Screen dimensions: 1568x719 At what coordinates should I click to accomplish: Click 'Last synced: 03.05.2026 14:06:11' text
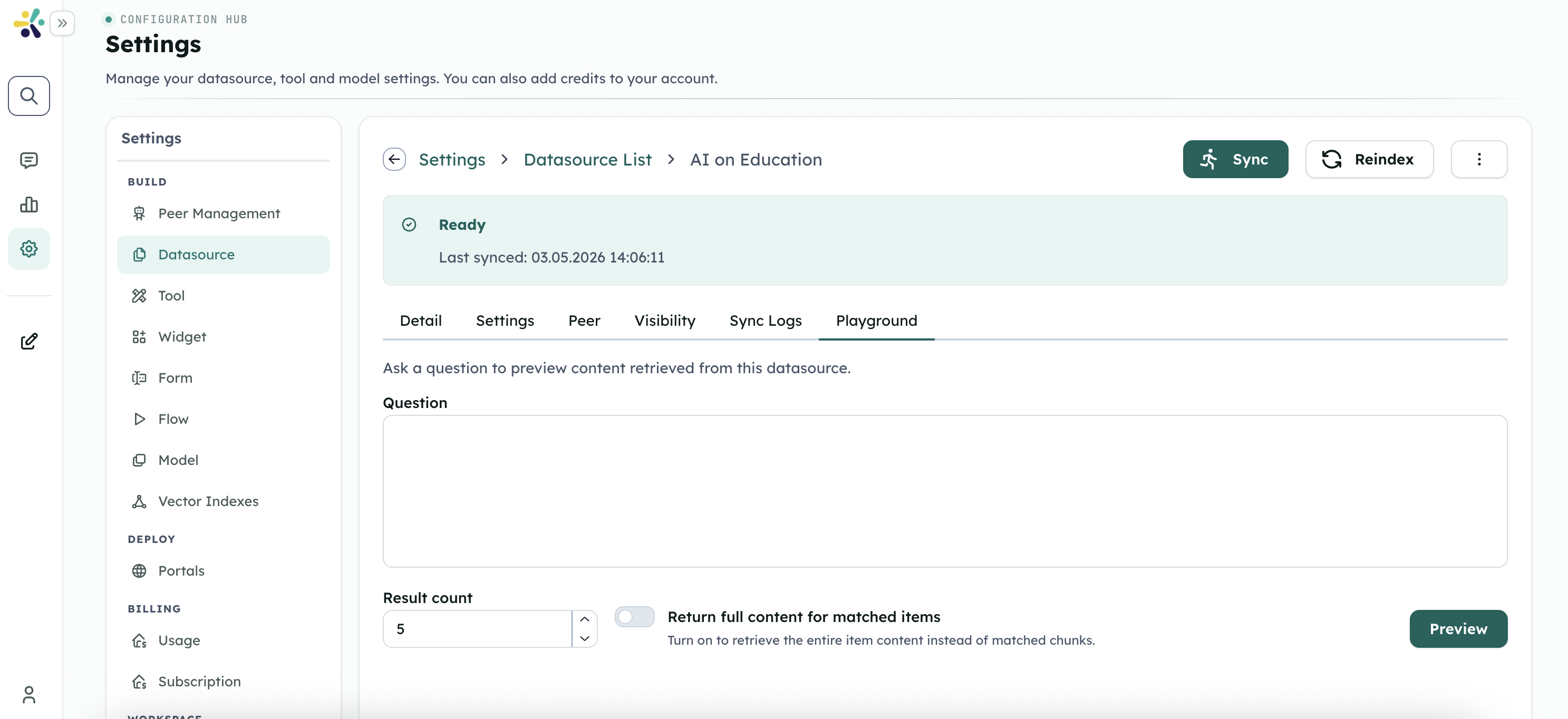point(551,258)
